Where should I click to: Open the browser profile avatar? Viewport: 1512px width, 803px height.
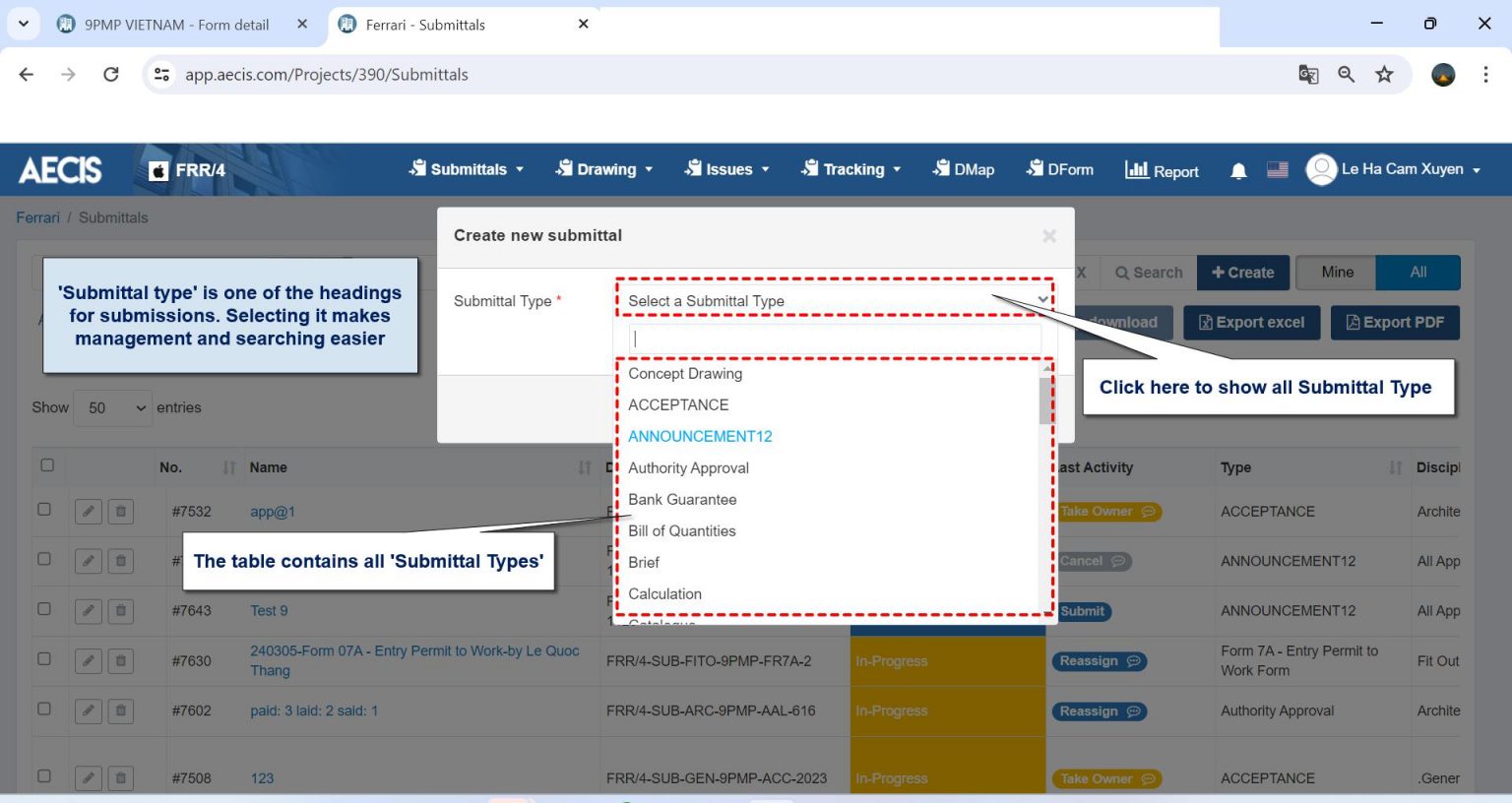tap(1443, 74)
